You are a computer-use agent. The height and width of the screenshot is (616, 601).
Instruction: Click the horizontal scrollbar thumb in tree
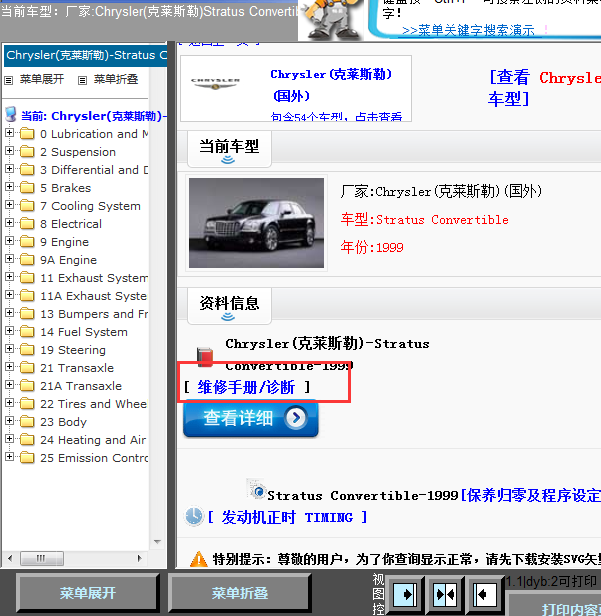click(x=42, y=558)
